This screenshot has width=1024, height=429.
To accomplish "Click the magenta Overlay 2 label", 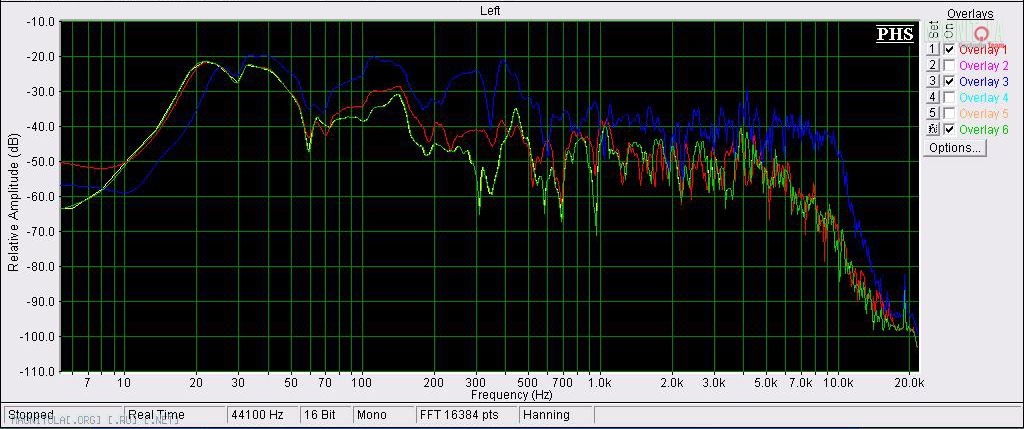I will pos(983,65).
